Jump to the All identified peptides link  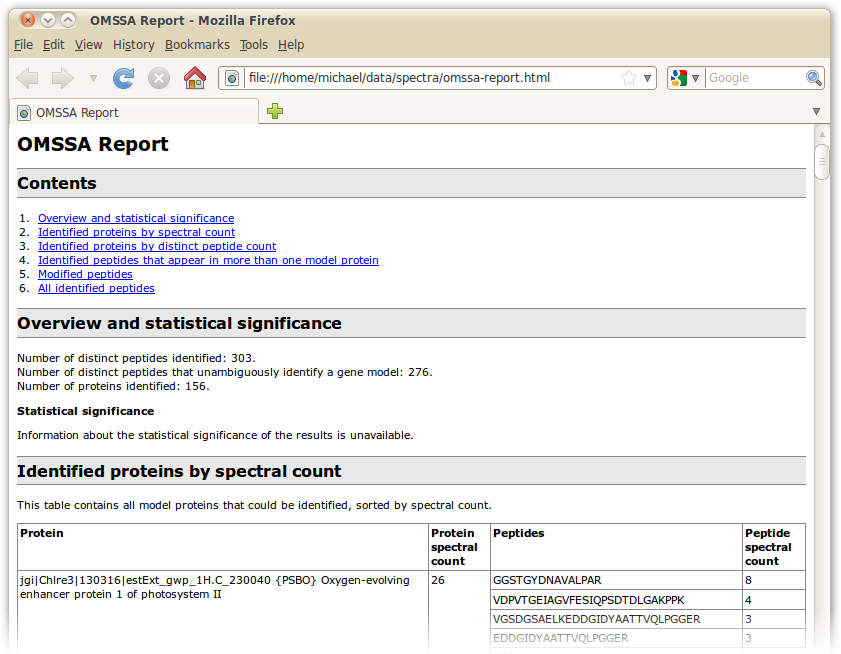96,288
